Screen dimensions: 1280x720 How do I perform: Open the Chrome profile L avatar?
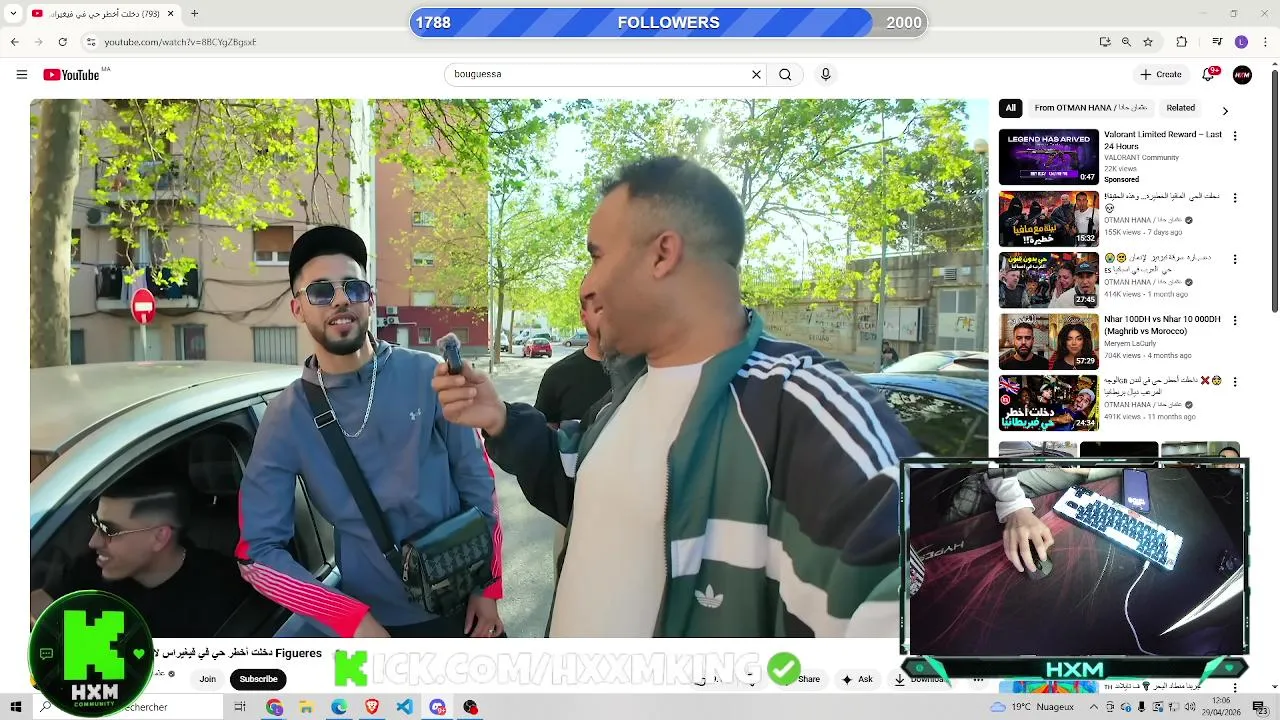coord(1241,42)
